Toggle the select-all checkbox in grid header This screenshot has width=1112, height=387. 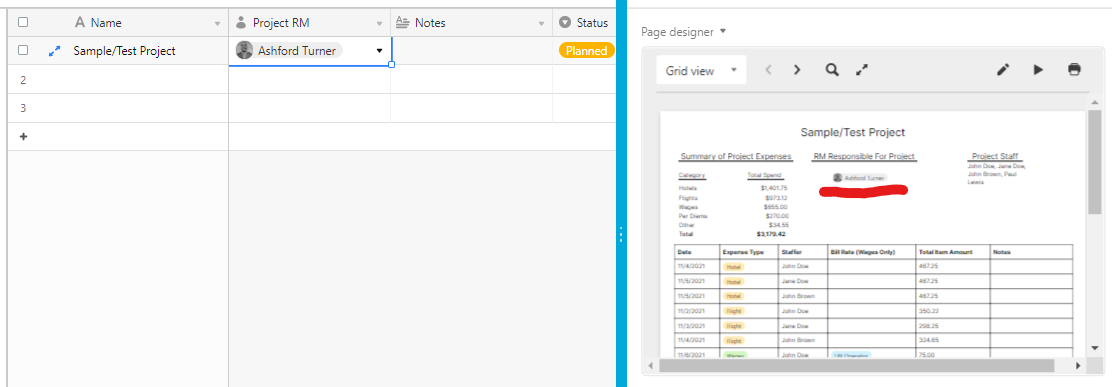click(23, 23)
